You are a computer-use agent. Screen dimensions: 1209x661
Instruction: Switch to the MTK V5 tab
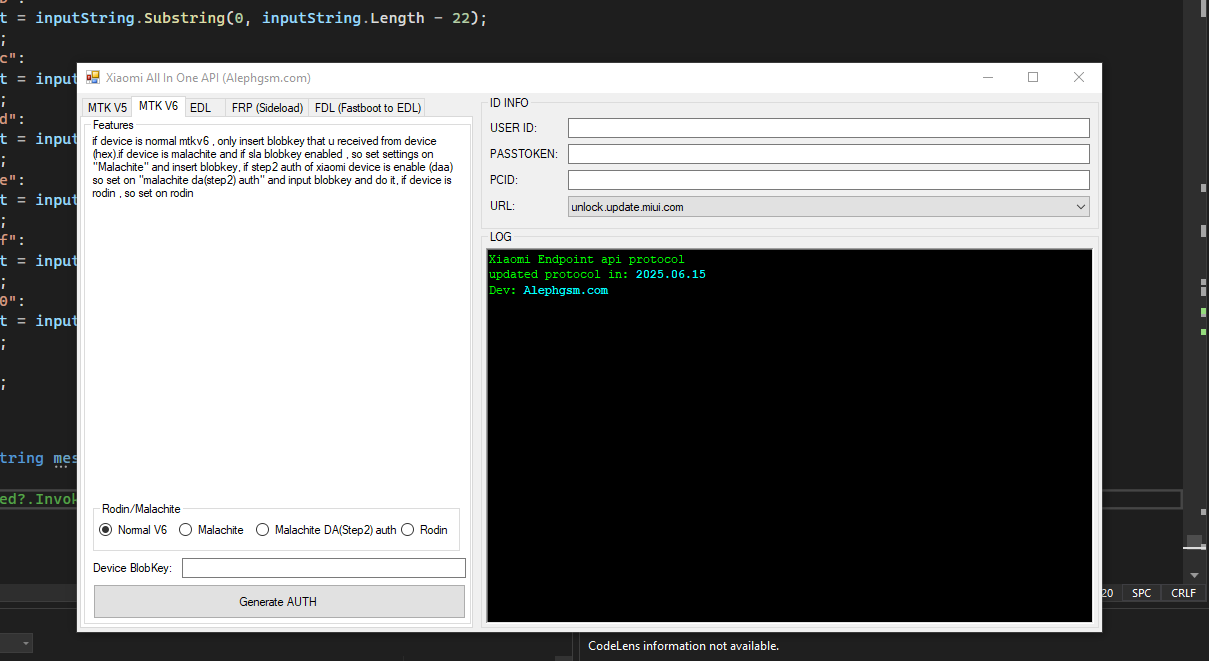click(x=107, y=108)
